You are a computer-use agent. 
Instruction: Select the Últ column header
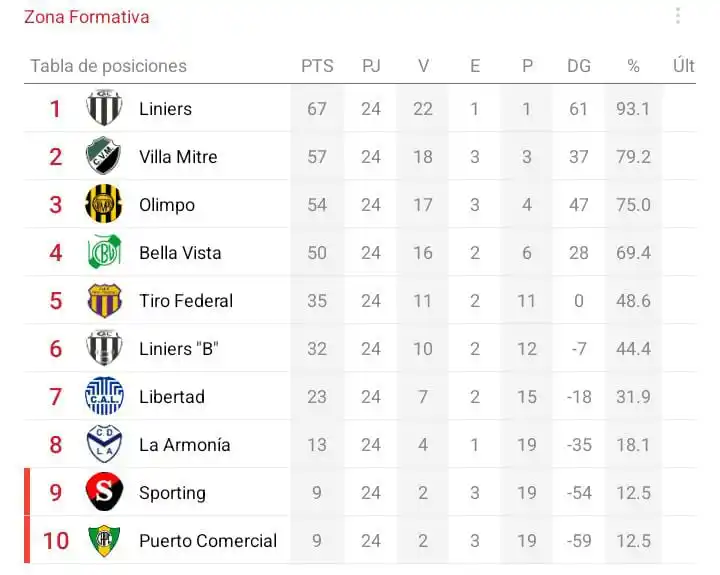[684, 65]
